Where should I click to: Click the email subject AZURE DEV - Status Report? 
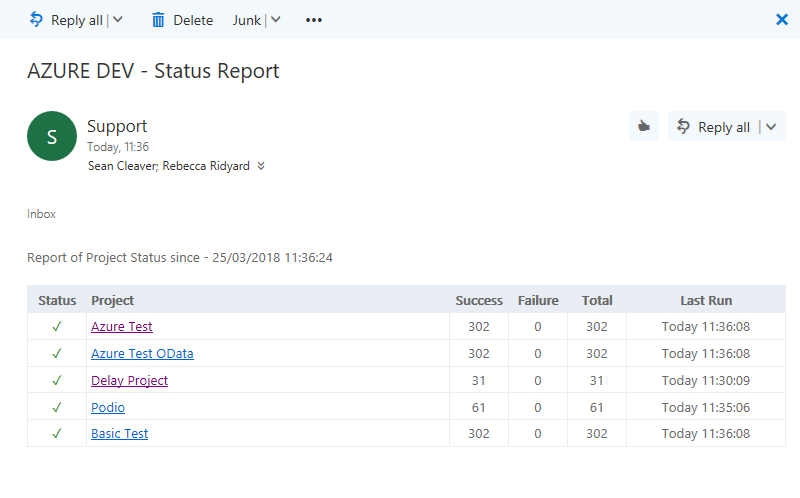click(153, 71)
